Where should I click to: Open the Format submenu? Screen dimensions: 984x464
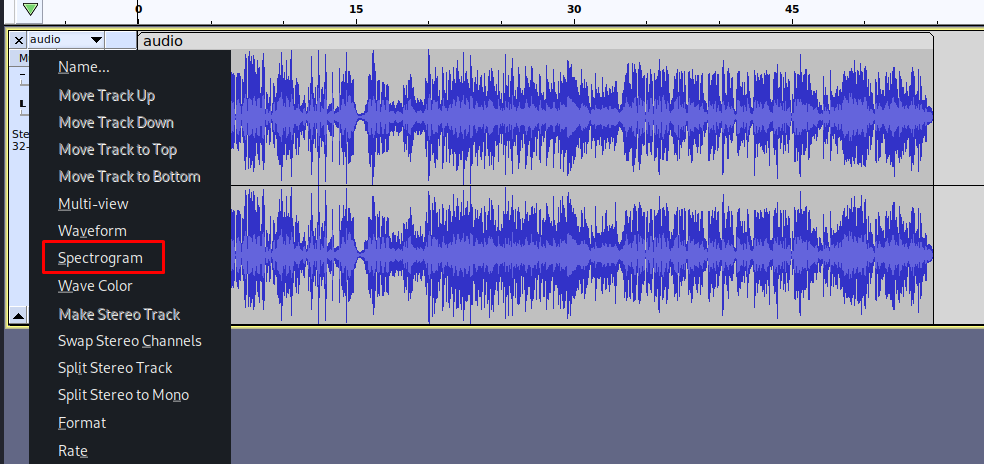82,423
